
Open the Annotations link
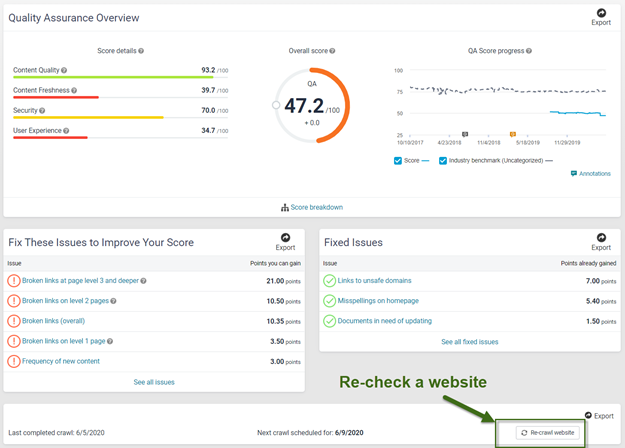(x=595, y=173)
